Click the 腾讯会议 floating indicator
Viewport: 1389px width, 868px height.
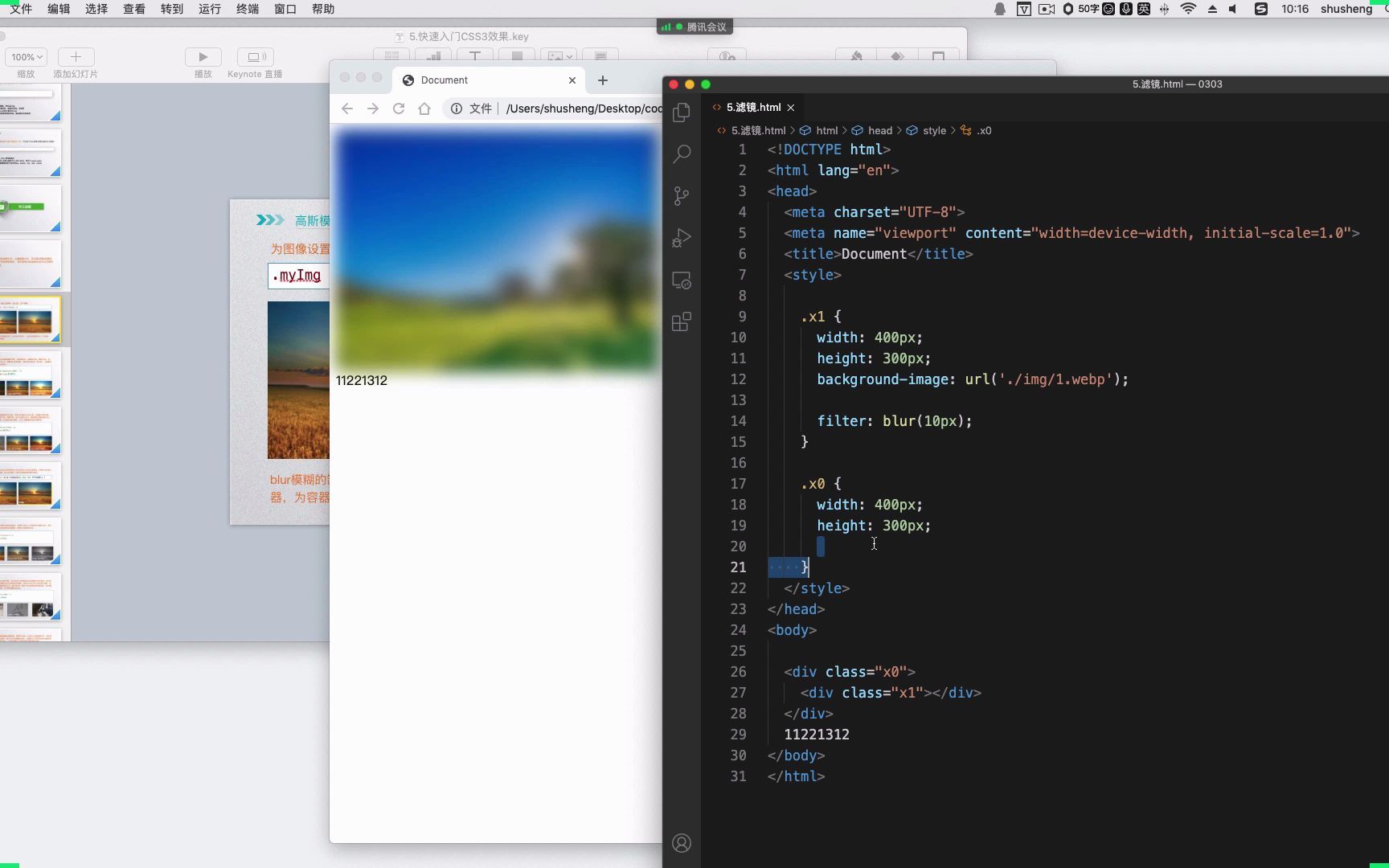point(694,27)
